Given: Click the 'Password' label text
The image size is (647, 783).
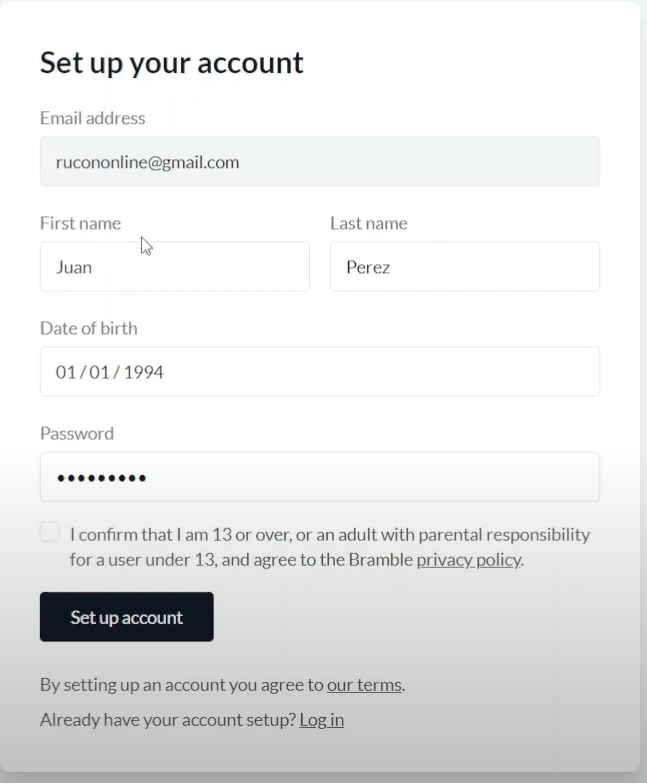Looking at the screenshot, I should 77,433.
